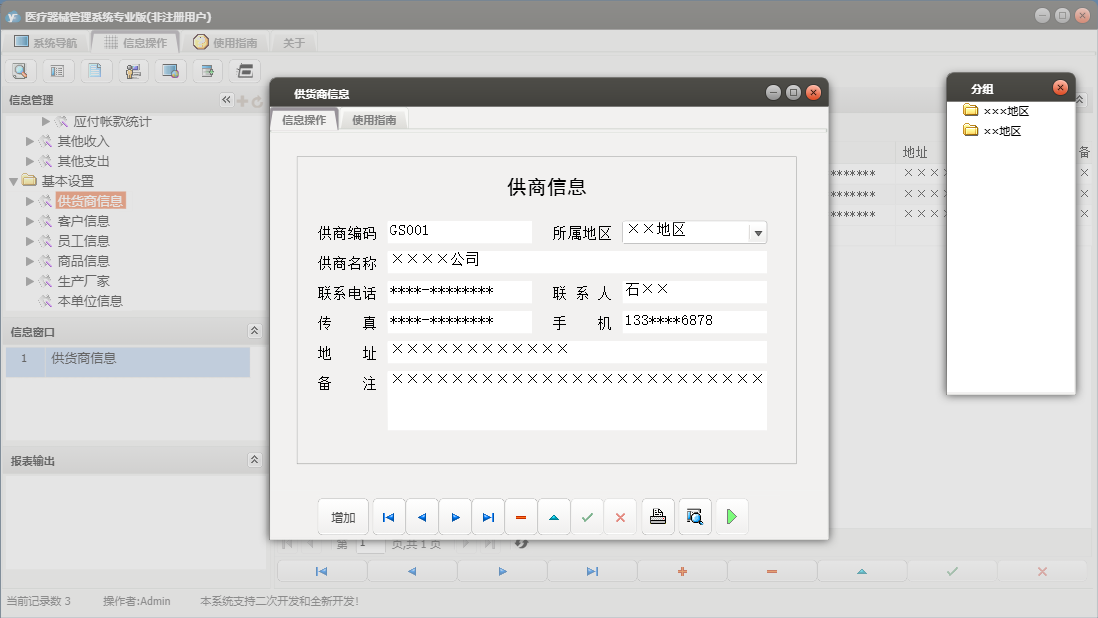Image resolution: width=1098 pixels, height=618 pixels.
Task: Expand the 应付帐款统计 tree item
Action: click(44, 120)
